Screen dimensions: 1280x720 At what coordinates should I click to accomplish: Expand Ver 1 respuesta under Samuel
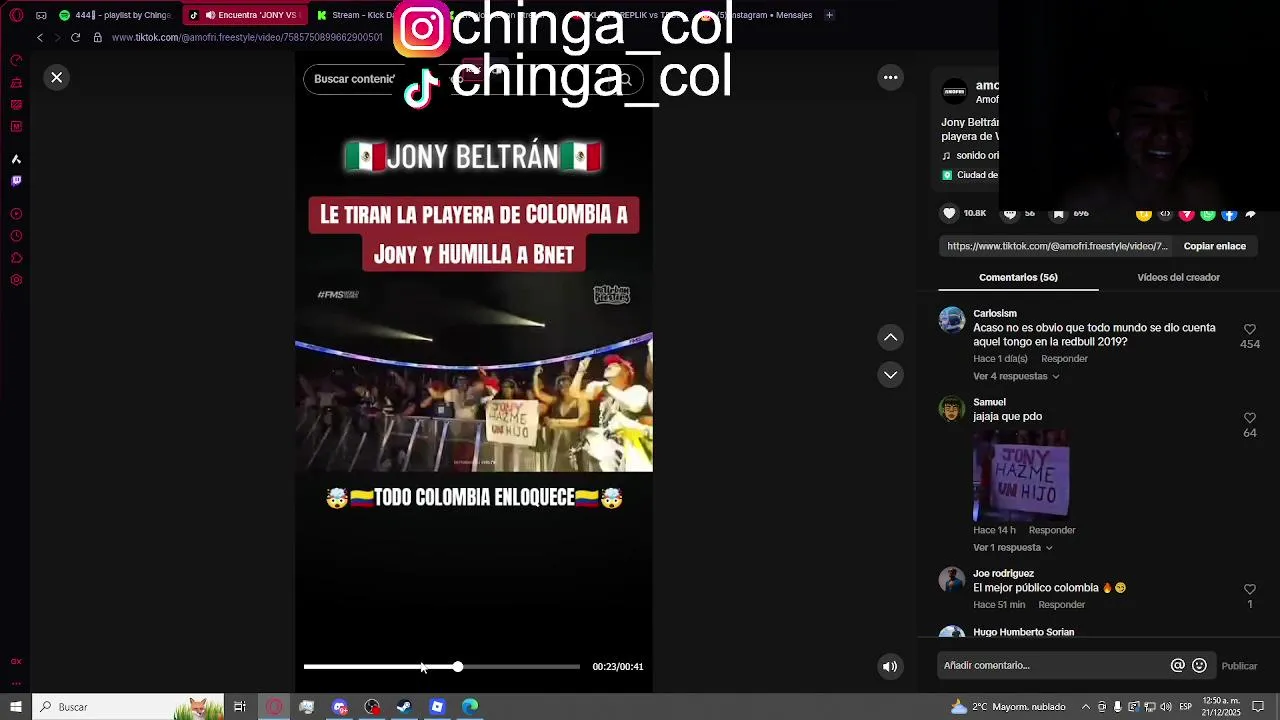click(1013, 548)
